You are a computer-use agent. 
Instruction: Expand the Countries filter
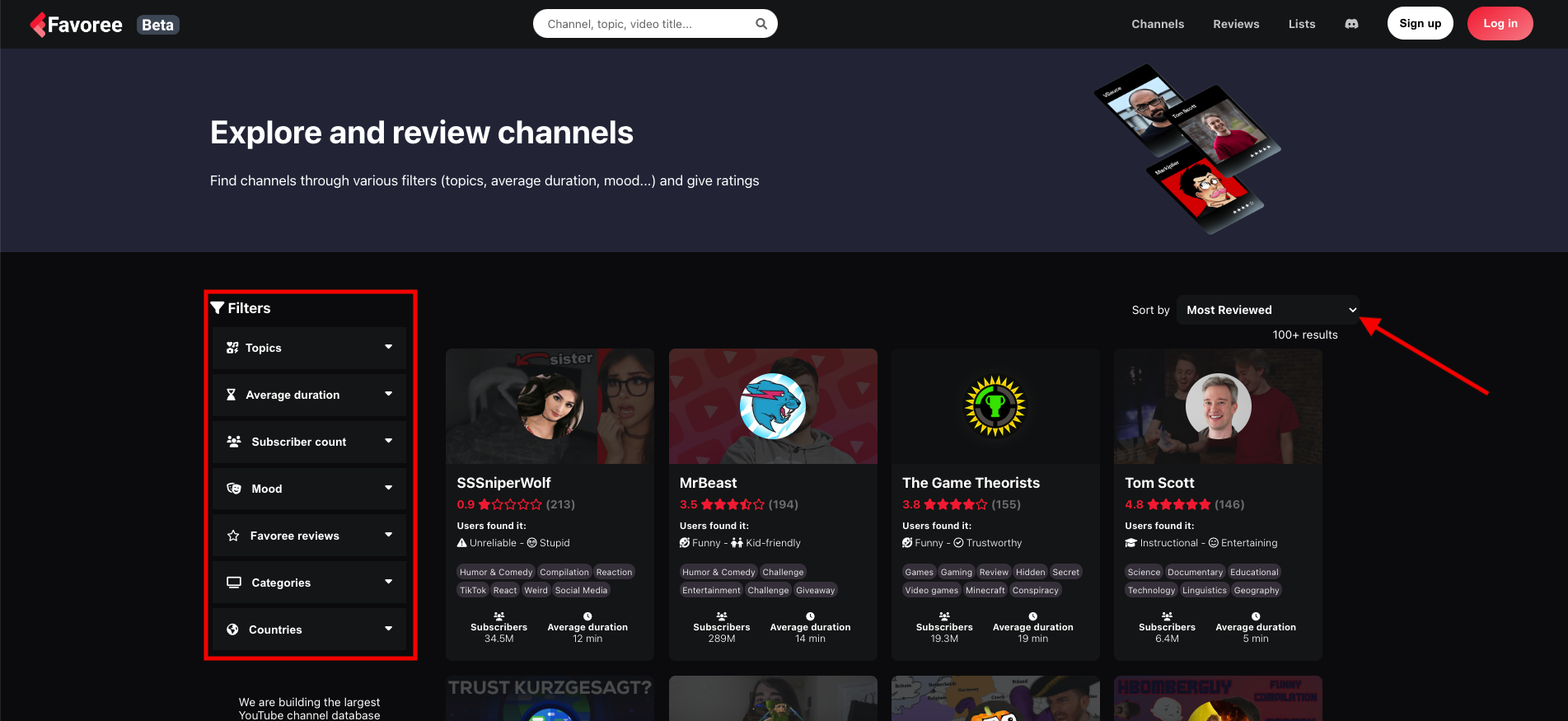pos(309,630)
